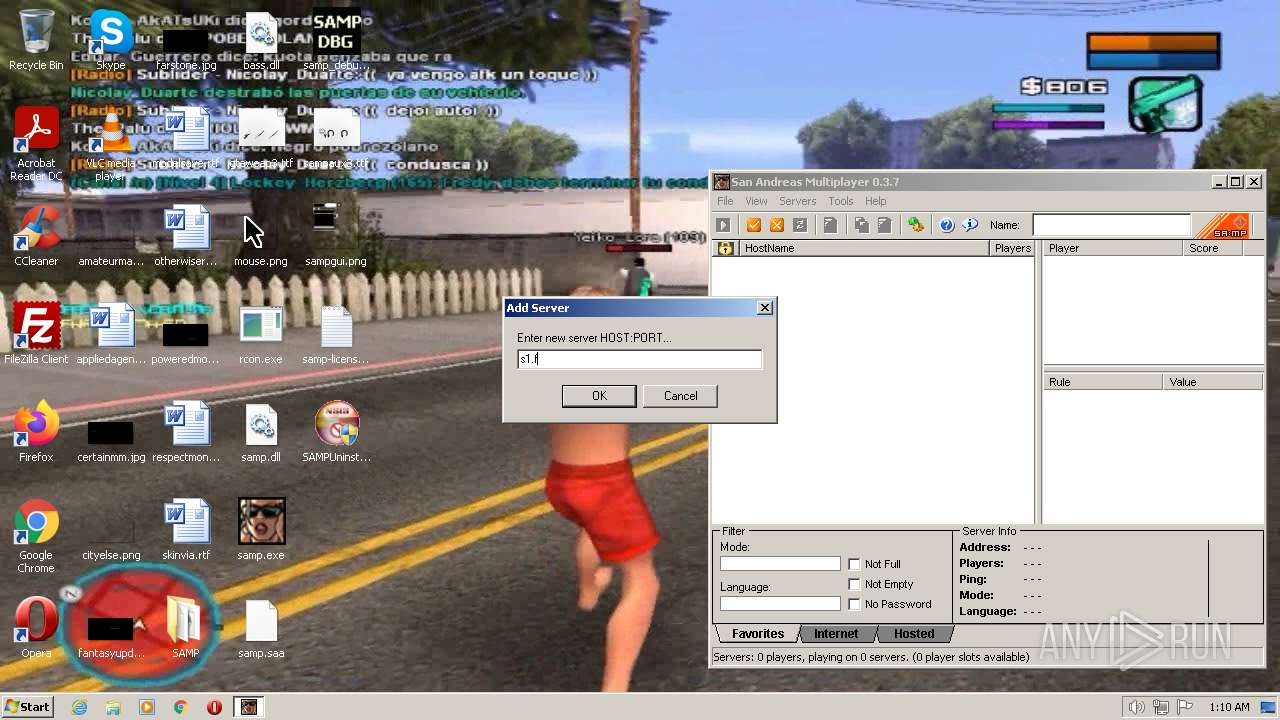Click the taskbar clock showing 1:10 AM
This screenshot has height=720, width=1280.
[1229, 707]
